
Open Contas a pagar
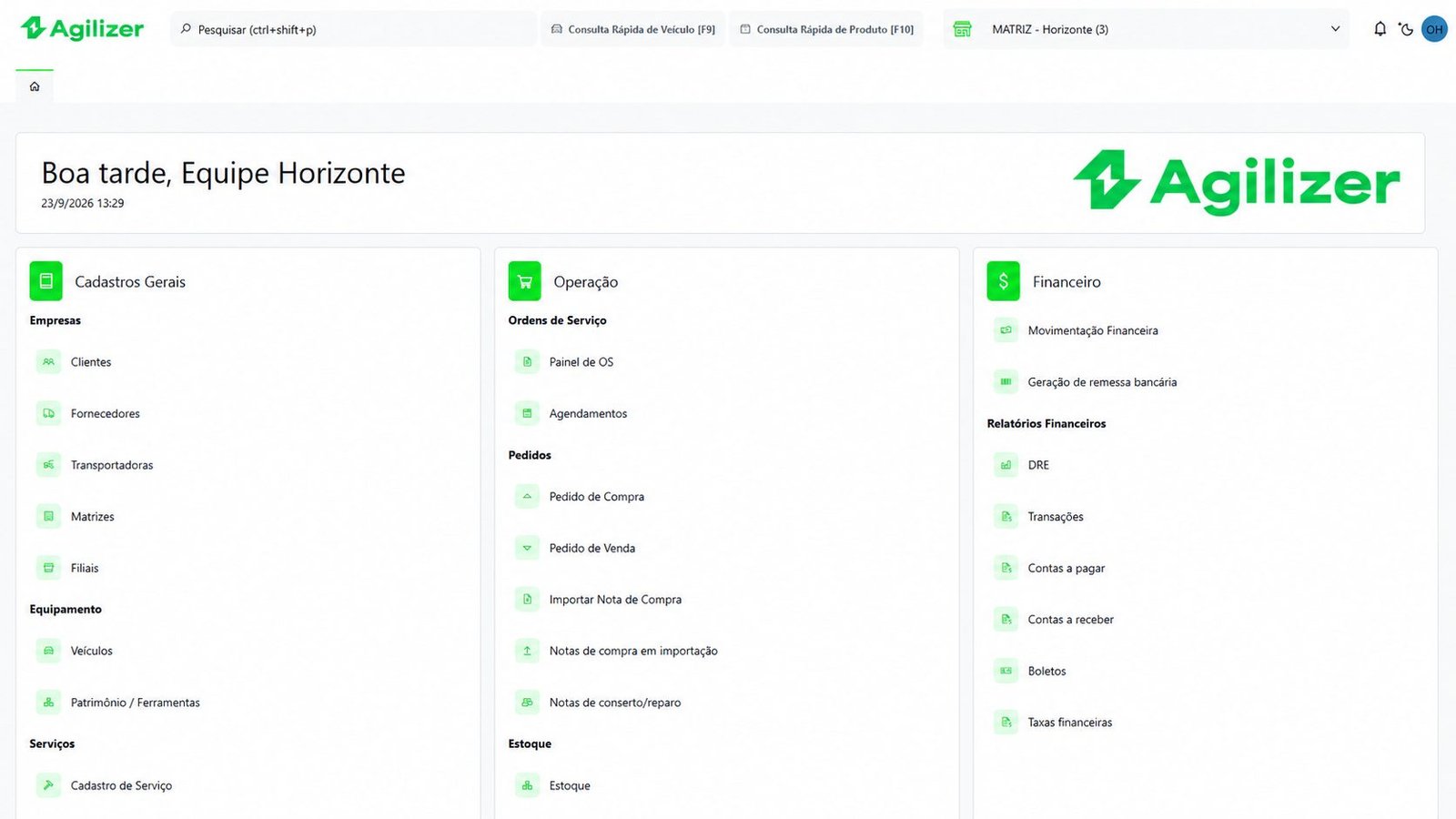tap(1067, 568)
